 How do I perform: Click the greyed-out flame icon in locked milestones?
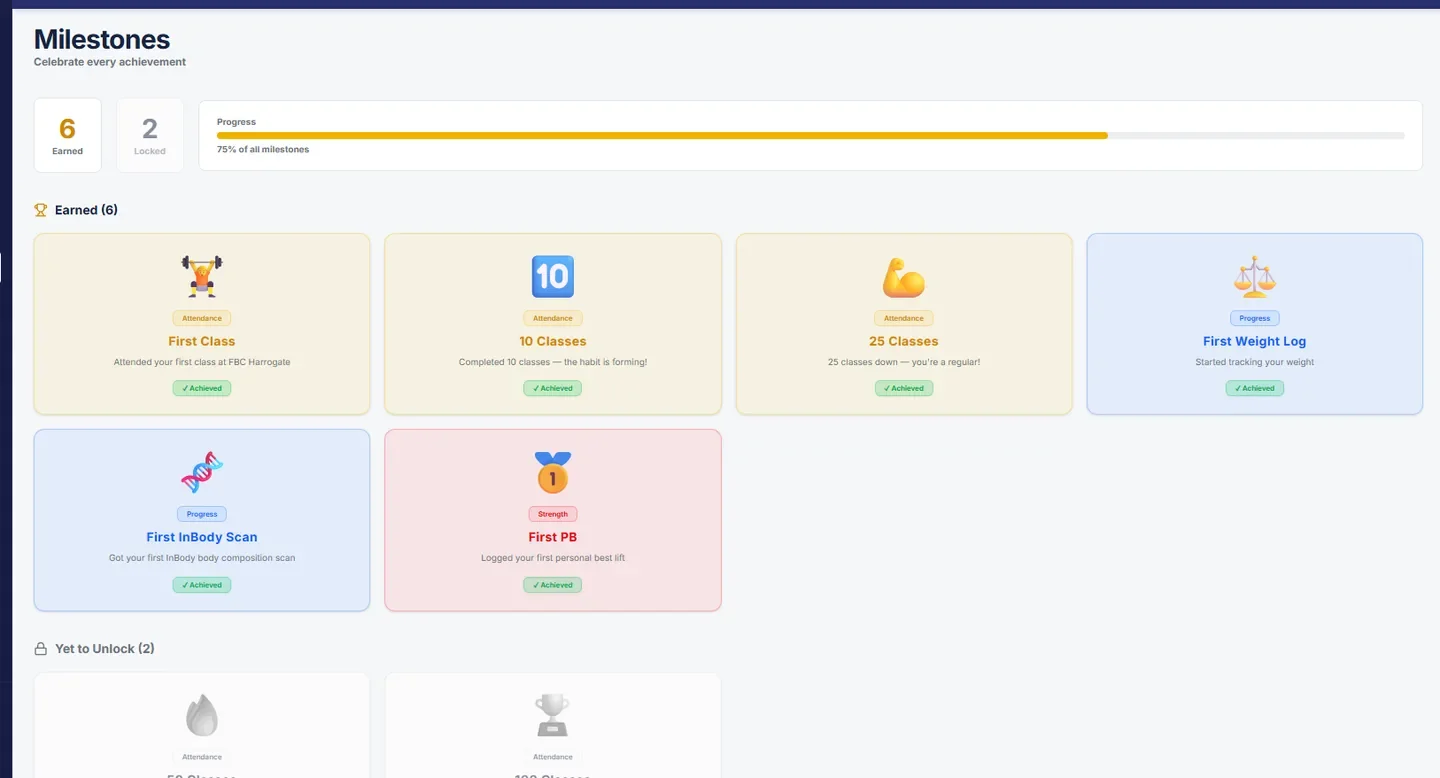point(202,715)
